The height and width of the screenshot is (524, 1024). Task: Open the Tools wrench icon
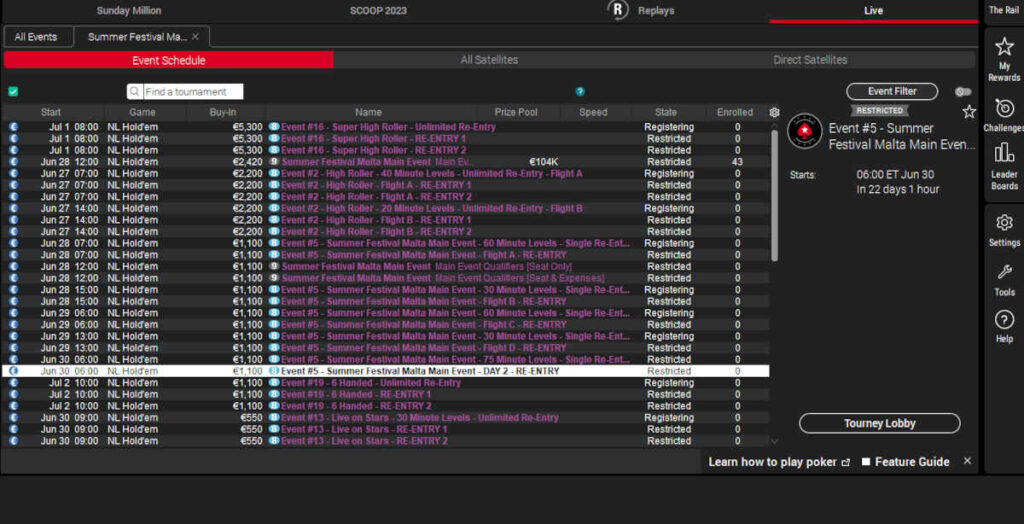coord(1004,278)
